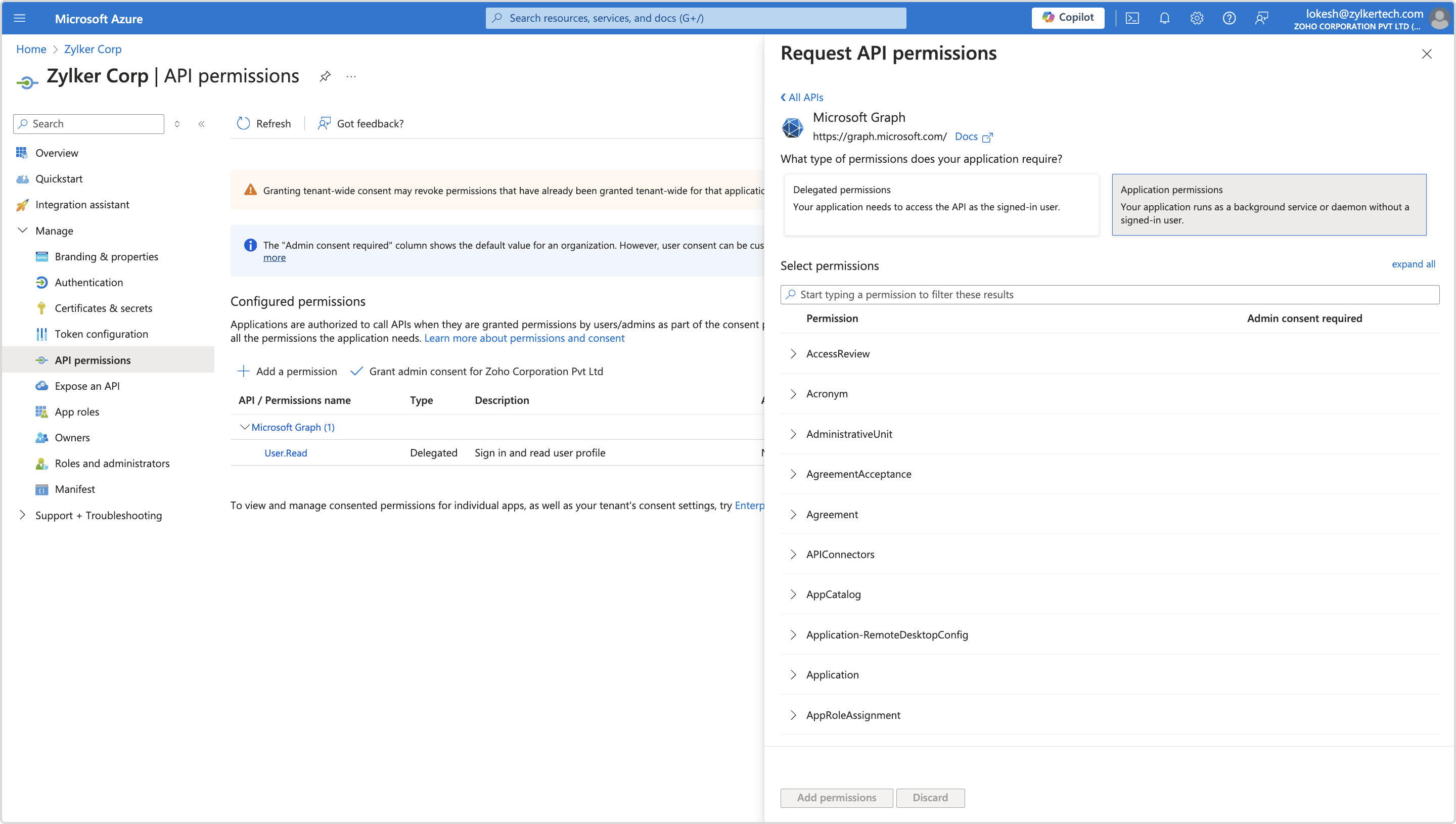Click the Copilot button
The image size is (1456, 824).
(1068, 18)
